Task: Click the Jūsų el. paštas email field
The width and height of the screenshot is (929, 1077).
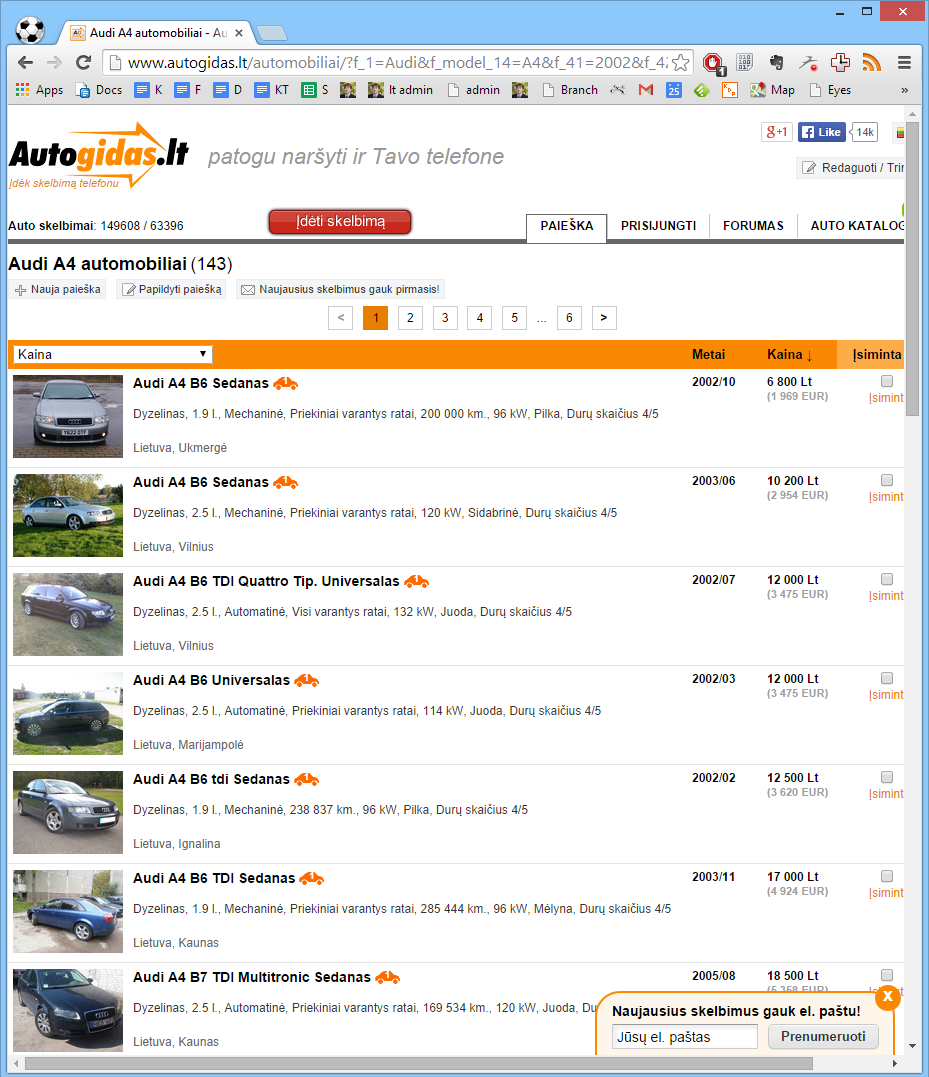Action: 685,1036
